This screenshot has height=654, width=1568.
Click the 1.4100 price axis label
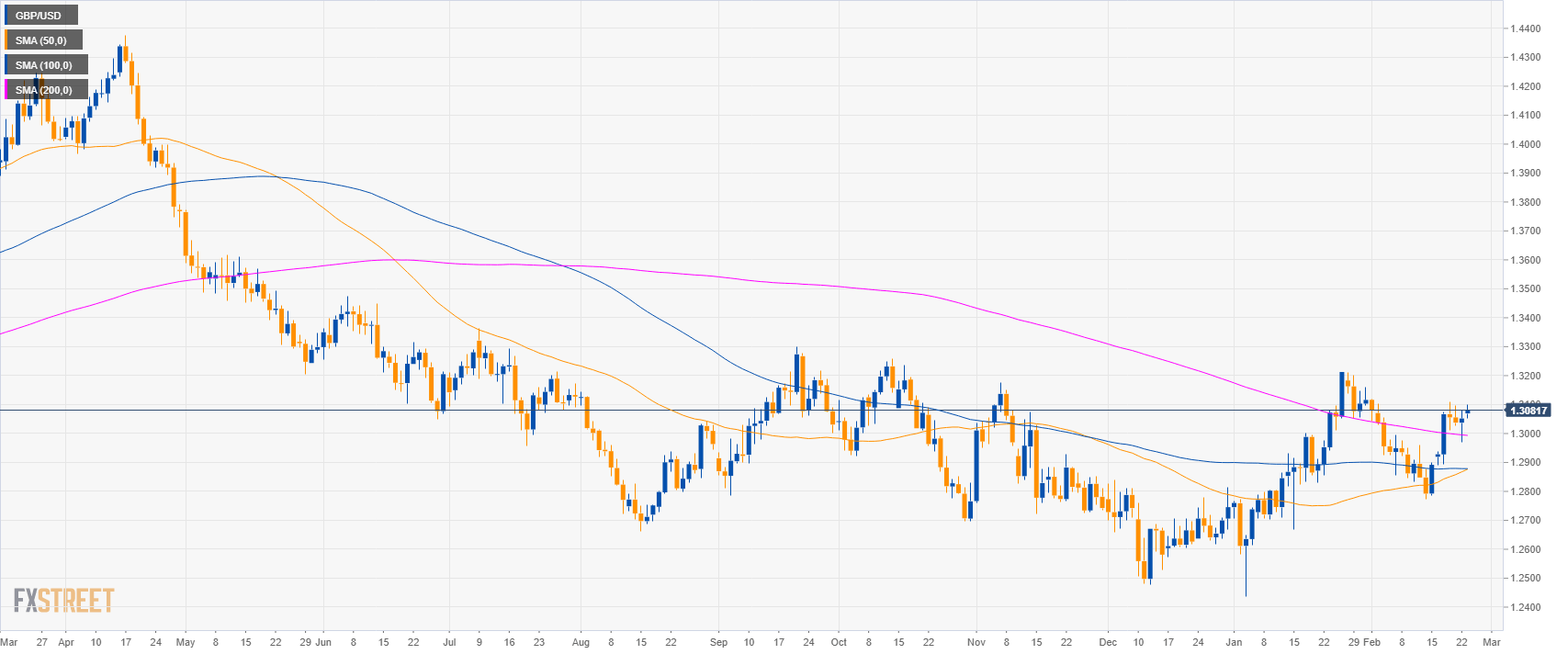click(x=1526, y=116)
